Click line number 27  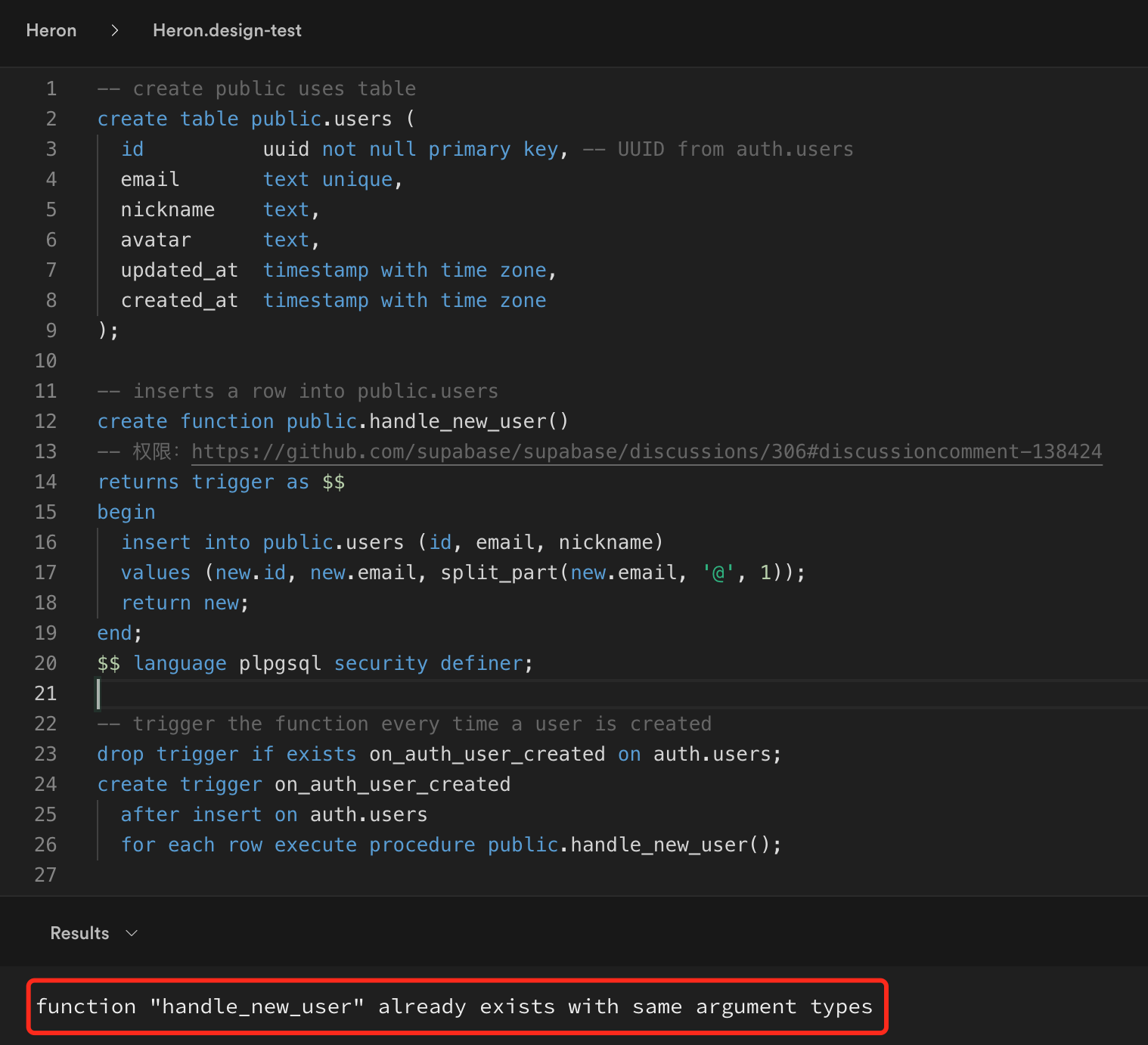click(45, 875)
